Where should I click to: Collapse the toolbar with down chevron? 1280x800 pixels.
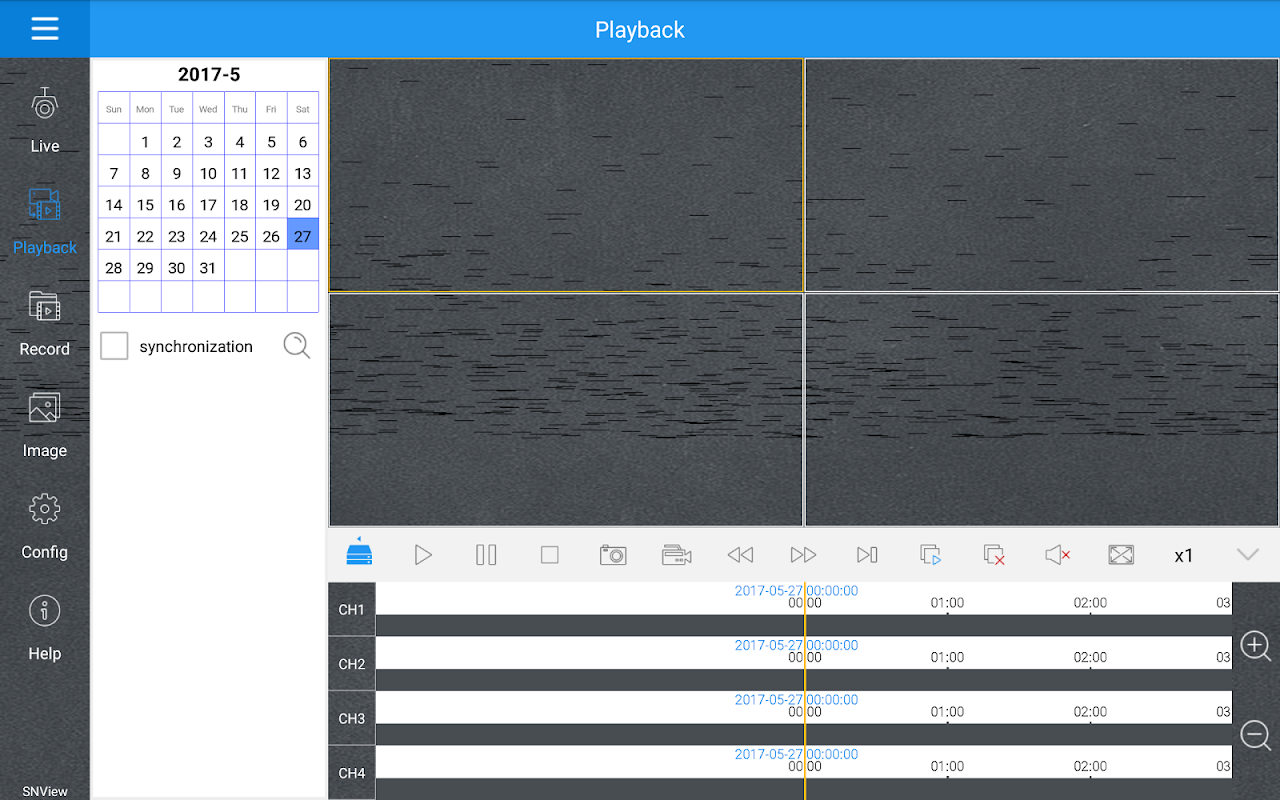[1247, 554]
